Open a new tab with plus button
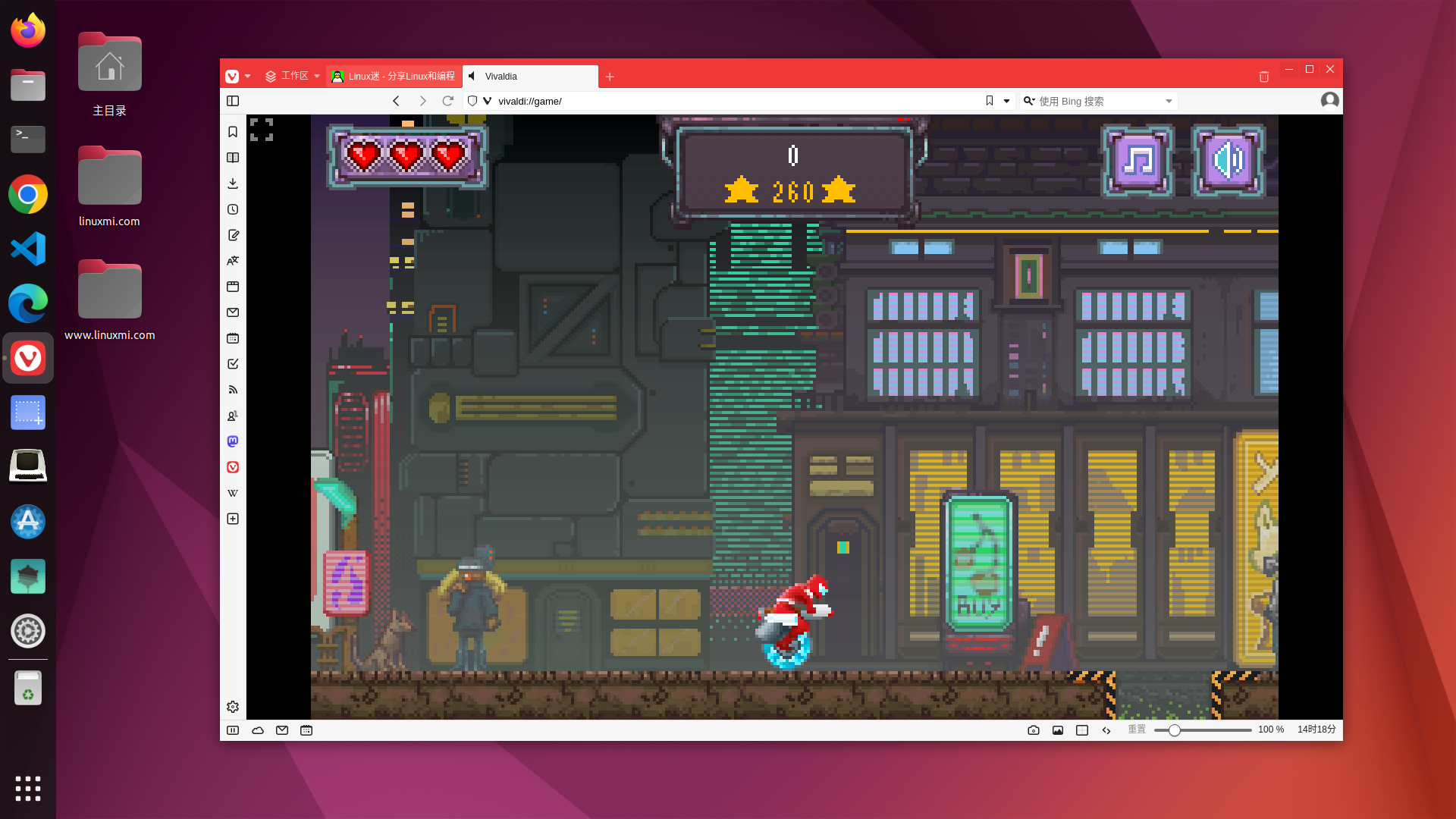The width and height of the screenshot is (1456, 819). 610,77
